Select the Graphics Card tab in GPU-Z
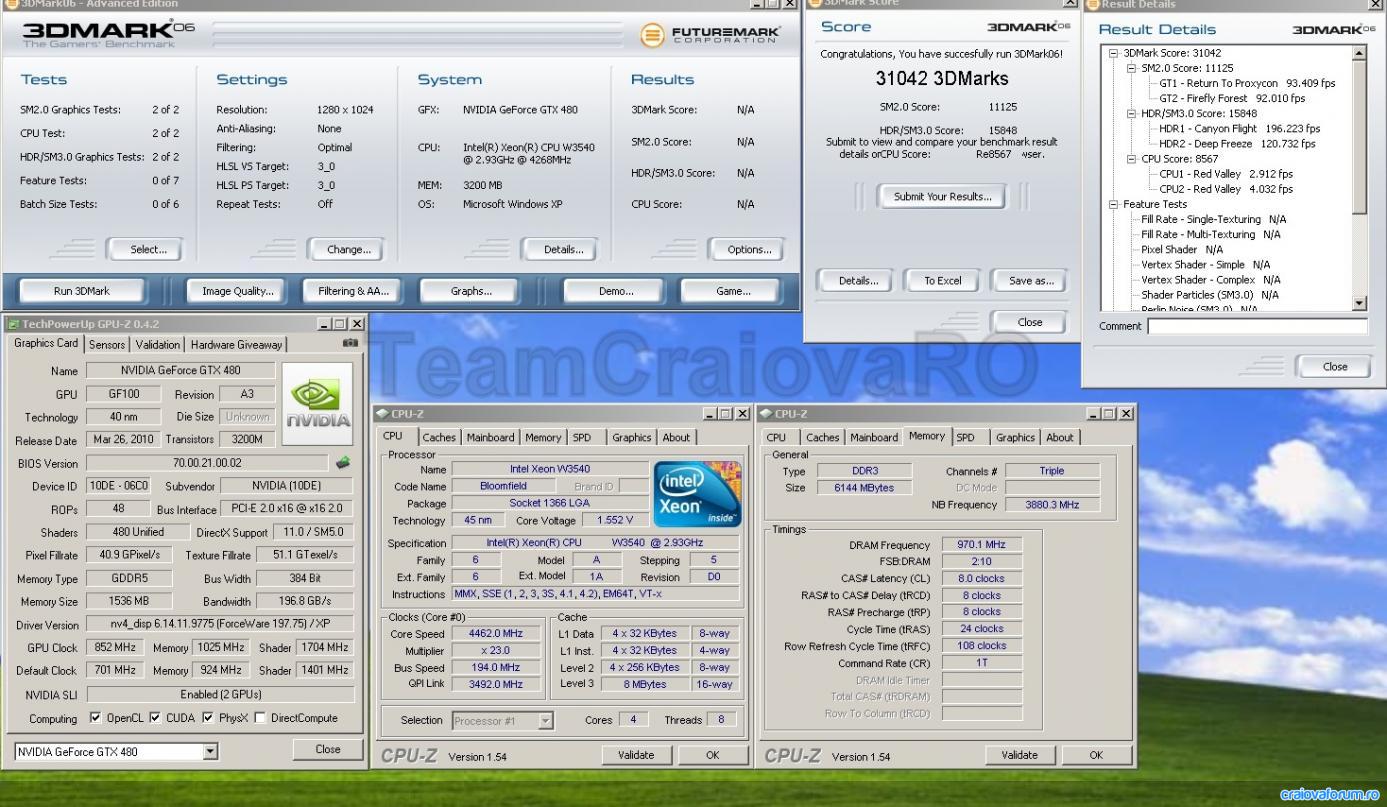The width and height of the screenshot is (1387, 807). [x=46, y=343]
